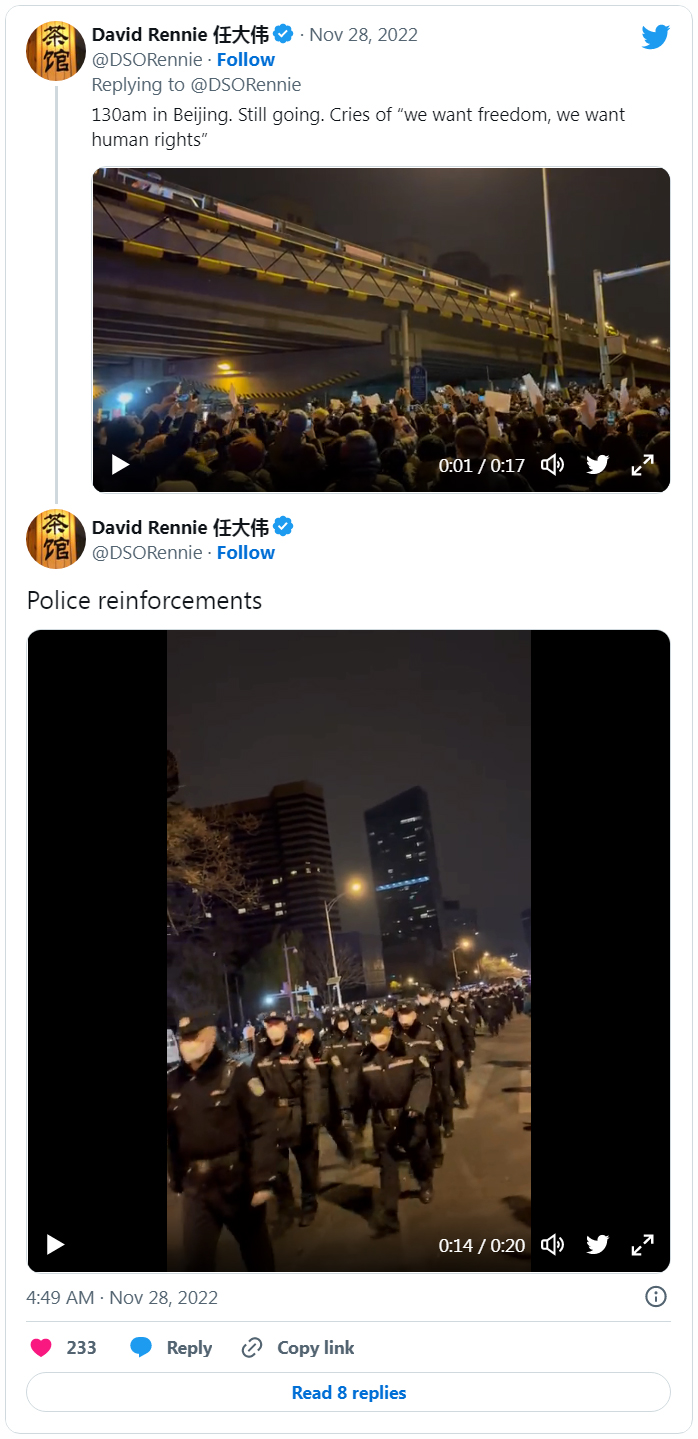Open David Rennie's top profile avatar
The width and height of the screenshot is (698, 1439).
pyautogui.click(x=56, y=50)
